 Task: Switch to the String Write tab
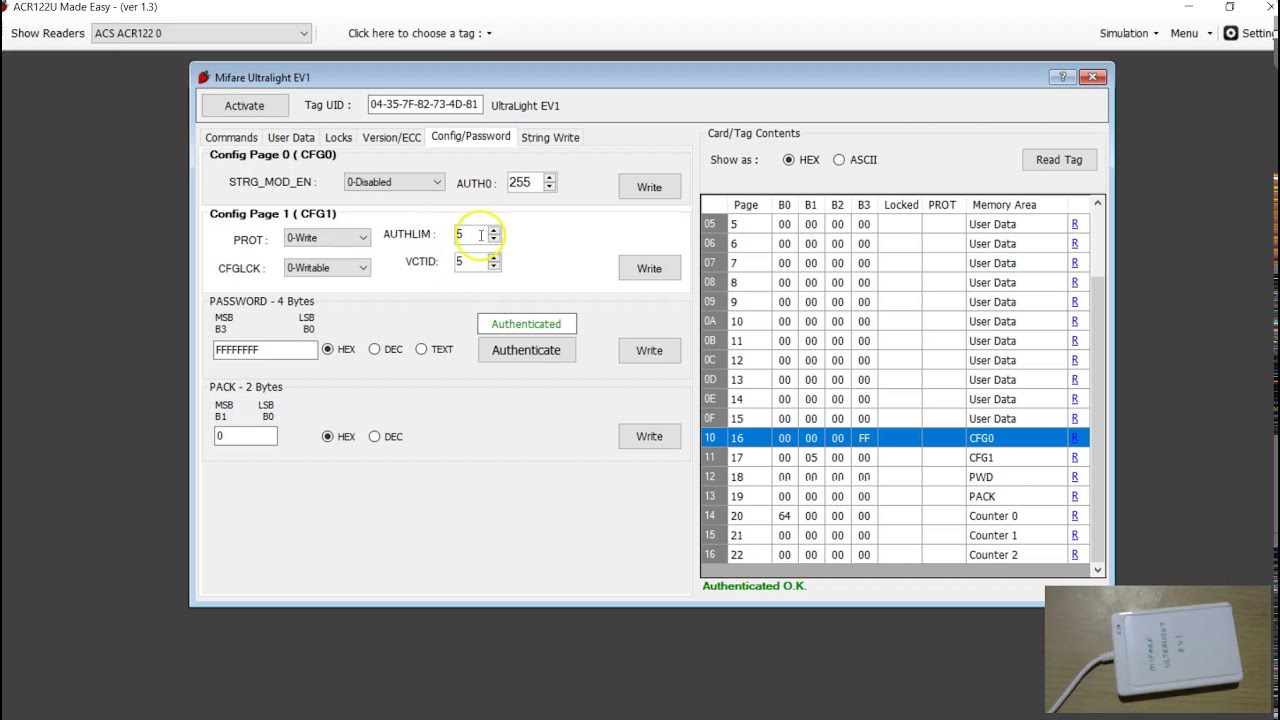(x=550, y=137)
